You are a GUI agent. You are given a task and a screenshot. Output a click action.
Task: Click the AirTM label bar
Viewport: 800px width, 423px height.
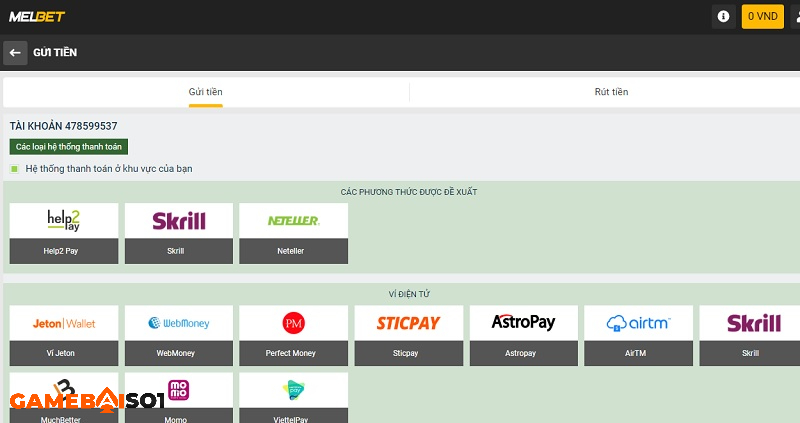tap(638, 353)
